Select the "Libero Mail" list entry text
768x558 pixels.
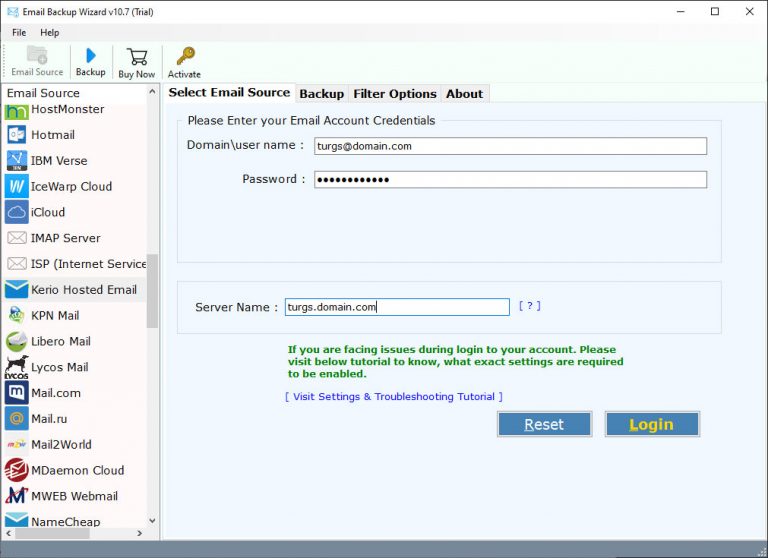(x=61, y=341)
